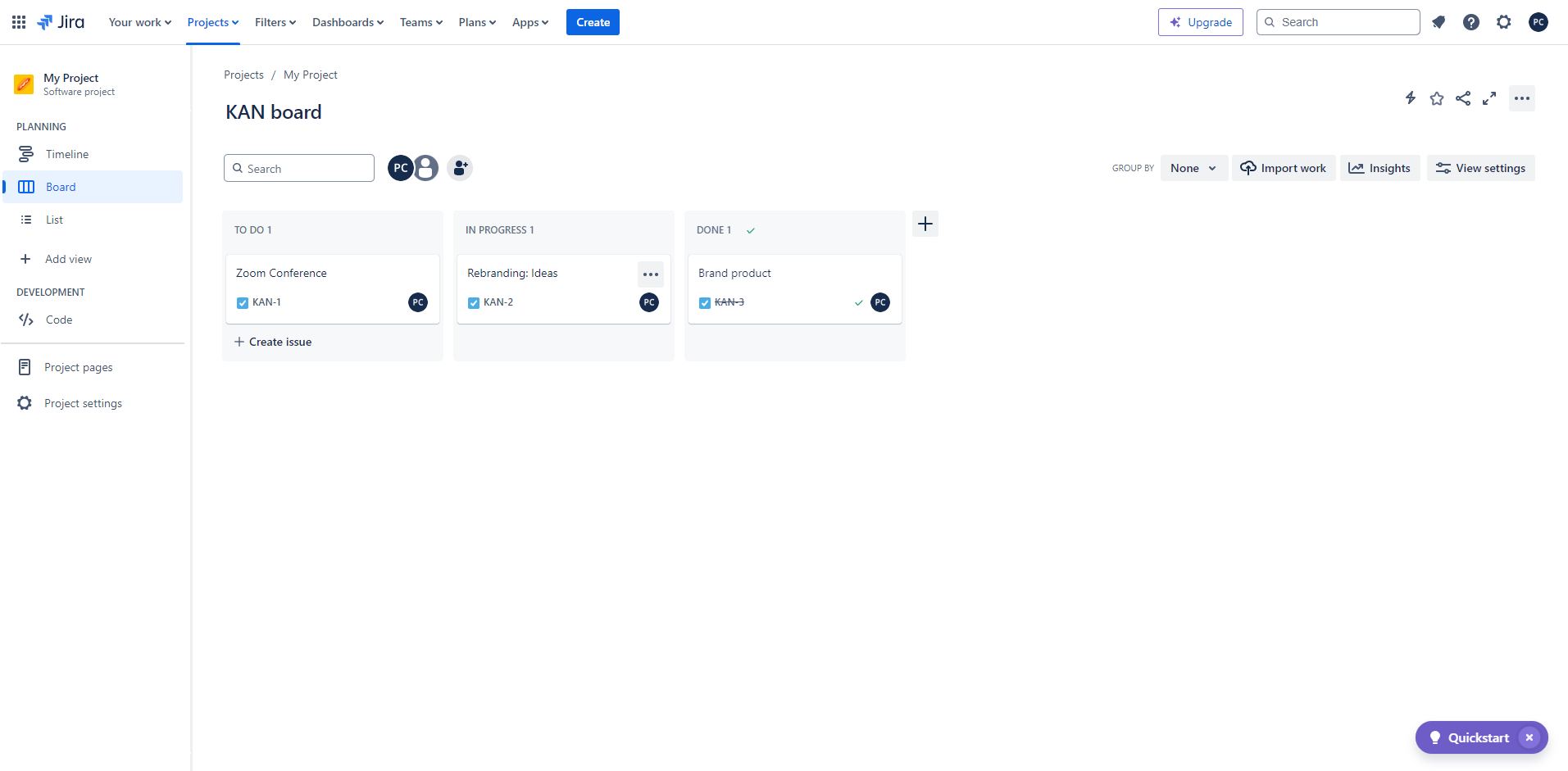The width and height of the screenshot is (1568, 771).
Task: Click the My Project breadcrumb link
Action: pyautogui.click(x=311, y=75)
